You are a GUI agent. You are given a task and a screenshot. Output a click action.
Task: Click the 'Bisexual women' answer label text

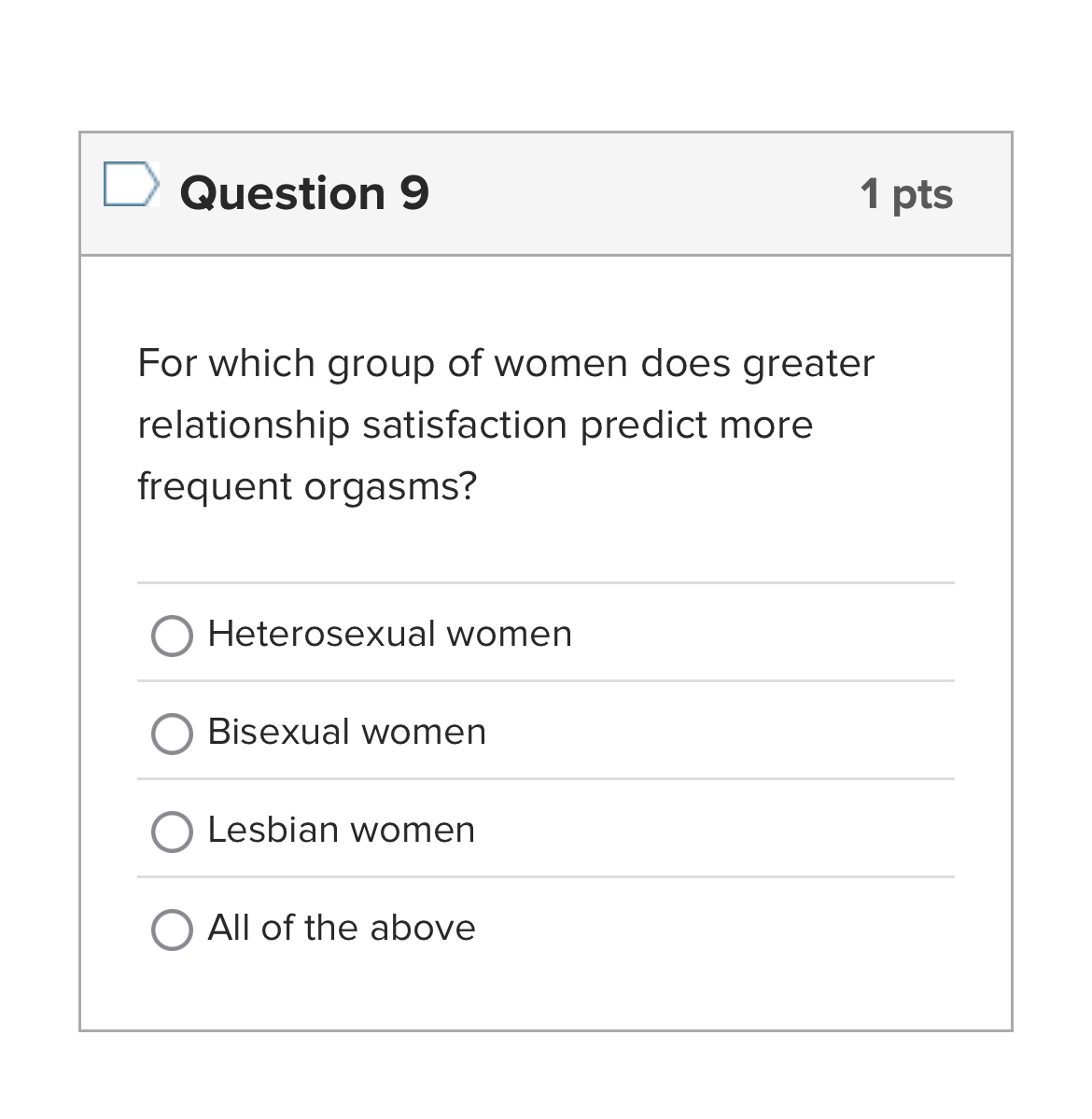point(346,732)
